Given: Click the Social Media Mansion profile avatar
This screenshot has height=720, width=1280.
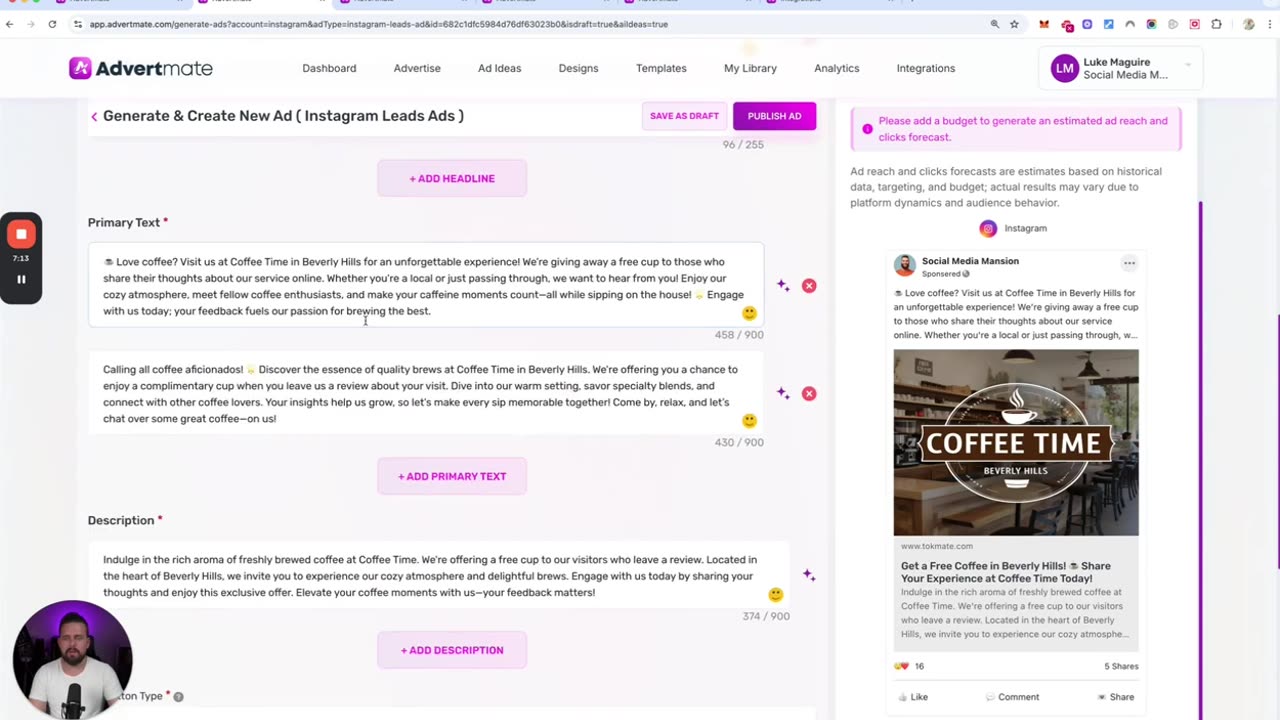Looking at the screenshot, I should point(905,266).
